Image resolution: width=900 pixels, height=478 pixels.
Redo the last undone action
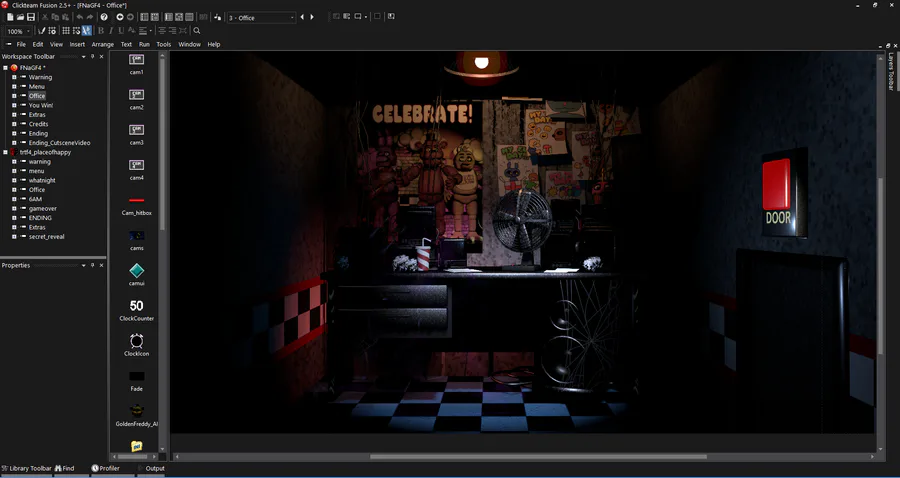tap(90, 17)
